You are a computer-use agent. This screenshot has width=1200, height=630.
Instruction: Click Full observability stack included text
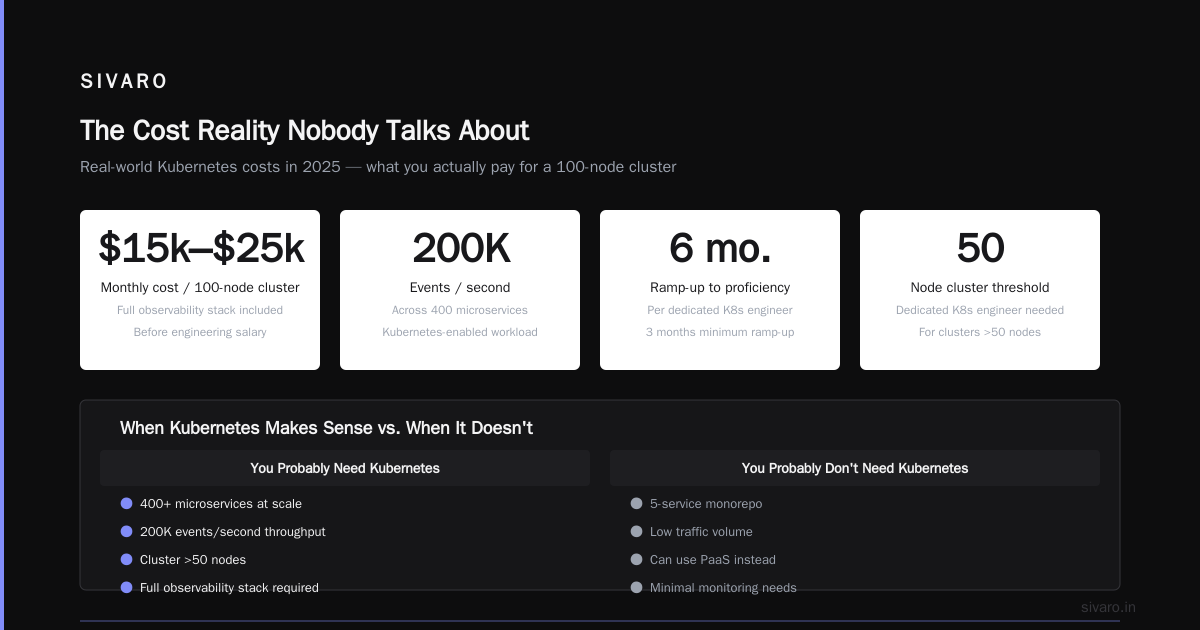point(200,310)
